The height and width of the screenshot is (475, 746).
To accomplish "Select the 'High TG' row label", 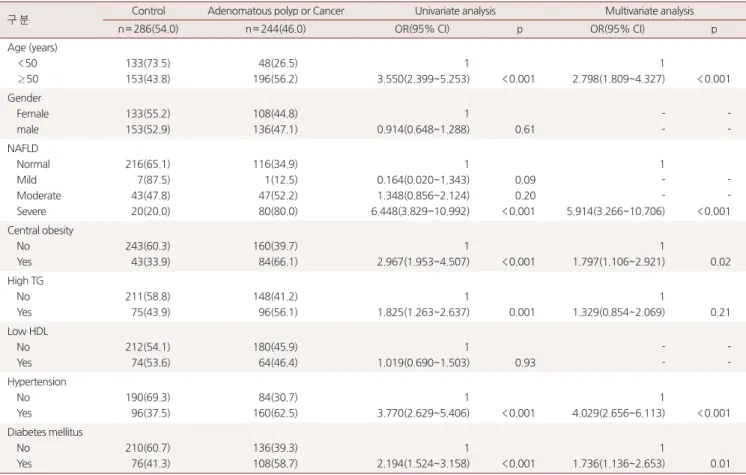I will 25,281.
